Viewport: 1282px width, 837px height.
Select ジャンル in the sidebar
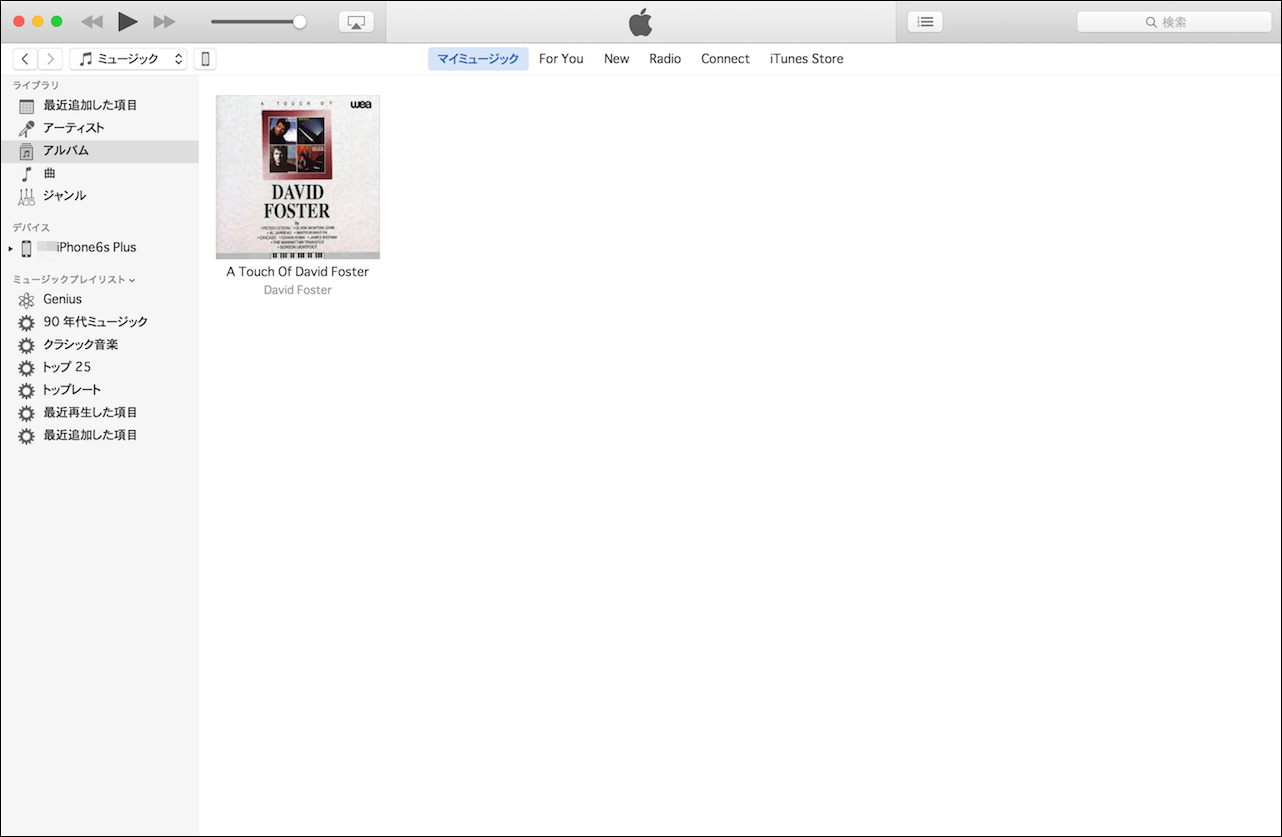click(99, 196)
